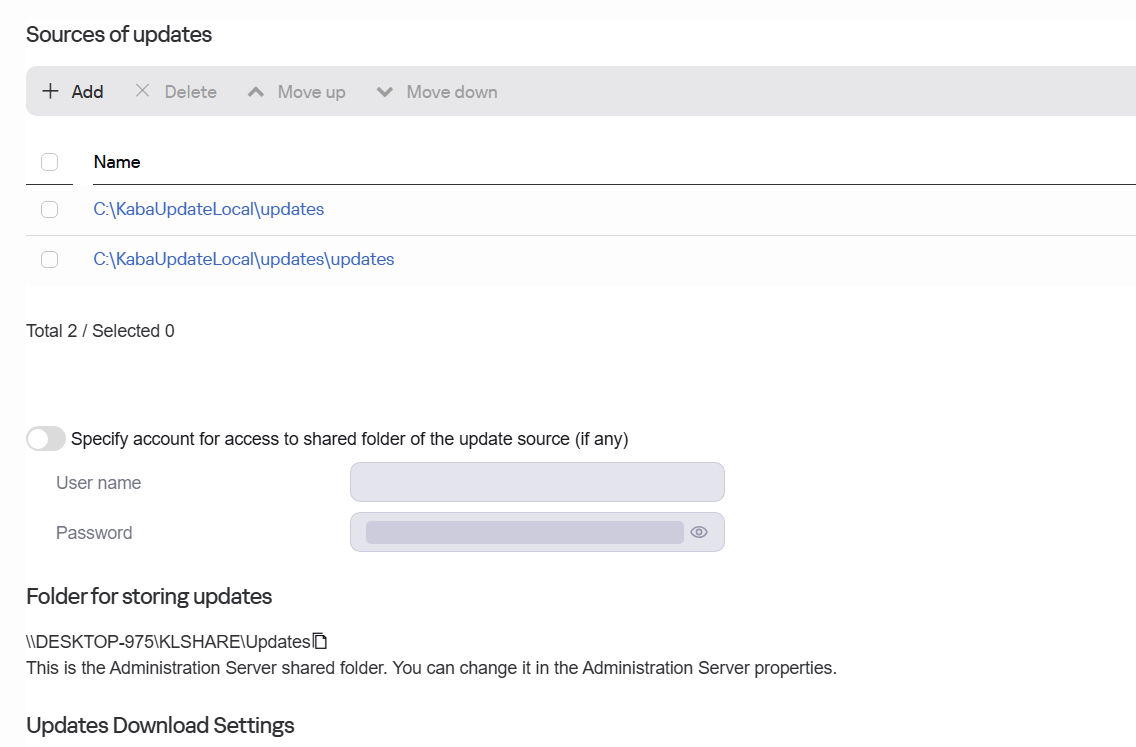Show password using the eye icon
Image resolution: width=1136 pixels, height=747 pixels.
click(x=699, y=532)
